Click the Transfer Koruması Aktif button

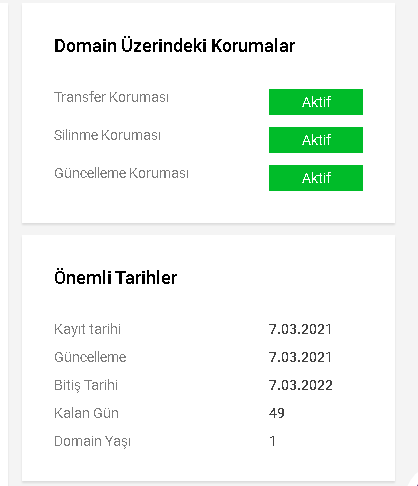[x=316, y=102]
